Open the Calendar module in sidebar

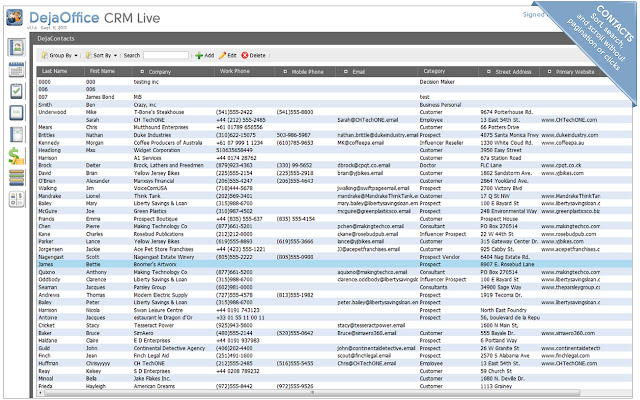(x=17, y=70)
